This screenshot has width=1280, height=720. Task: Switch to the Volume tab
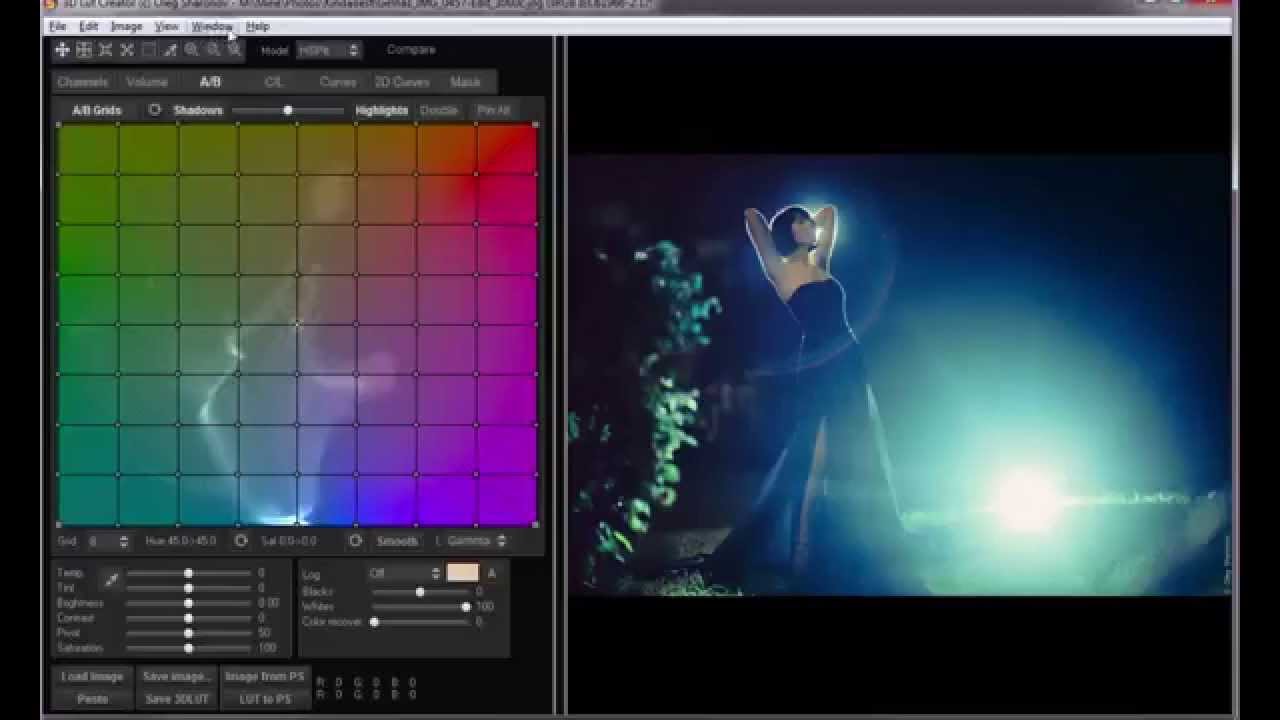click(x=147, y=82)
